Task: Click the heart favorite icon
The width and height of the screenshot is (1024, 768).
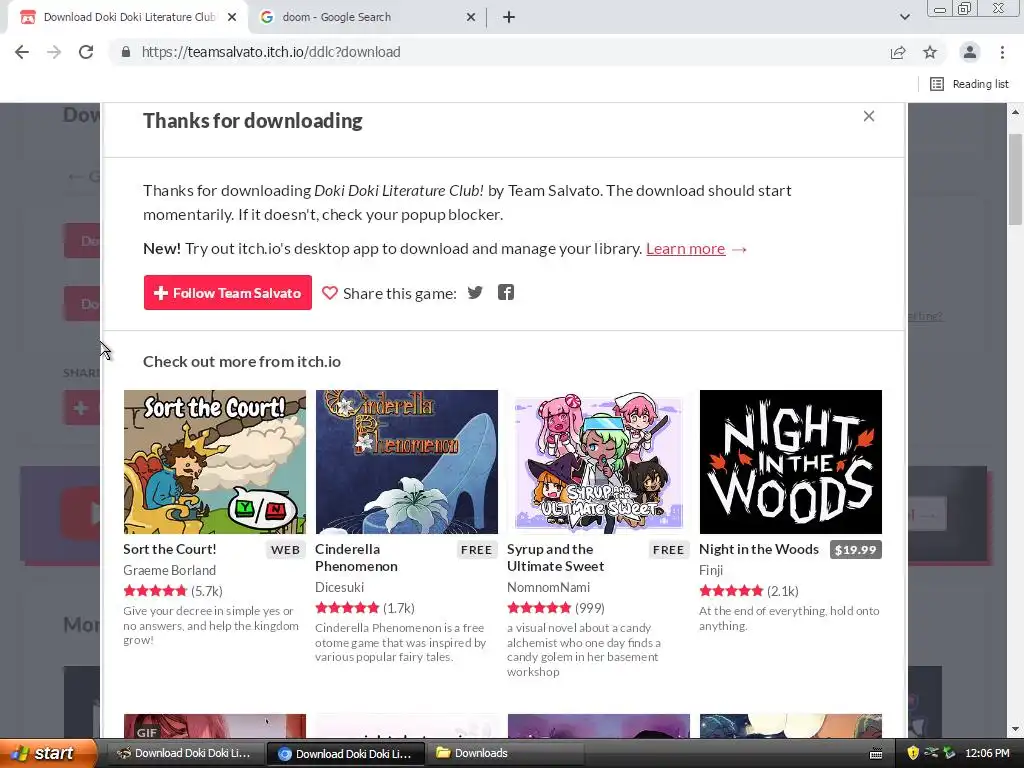Action: point(330,293)
